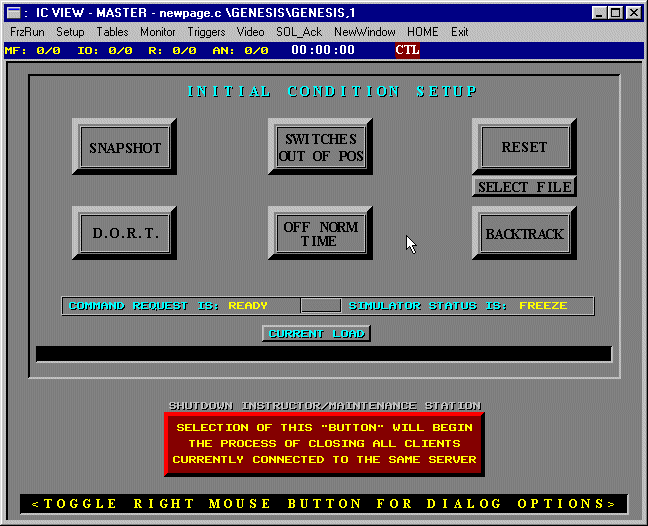Click the red CTL indicator
Viewport: 648px width, 526px height.
[407, 50]
